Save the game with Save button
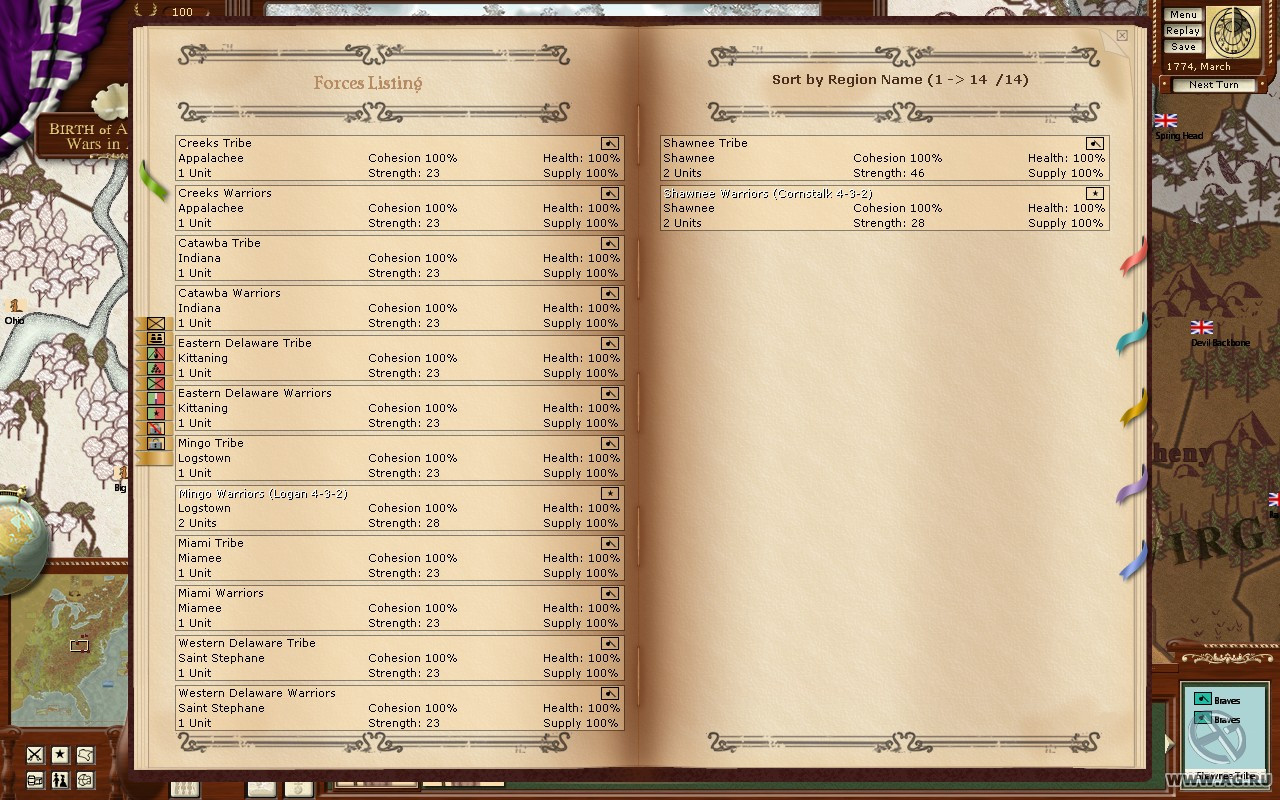Viewport: 1280px width, 800px height. 1182,47
